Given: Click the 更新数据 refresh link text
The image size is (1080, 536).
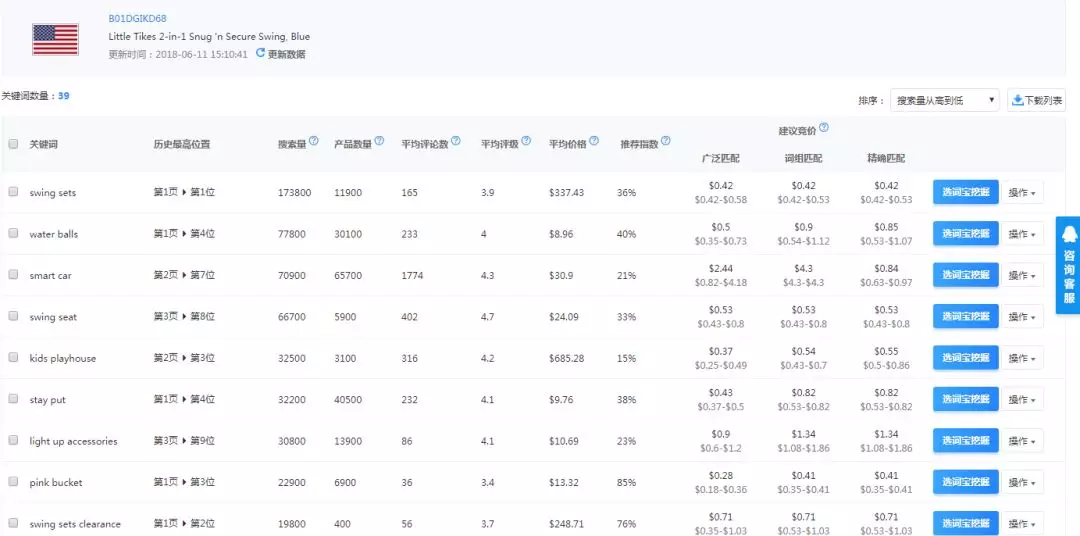Looking at the screenshot, I should pos(287,54).
